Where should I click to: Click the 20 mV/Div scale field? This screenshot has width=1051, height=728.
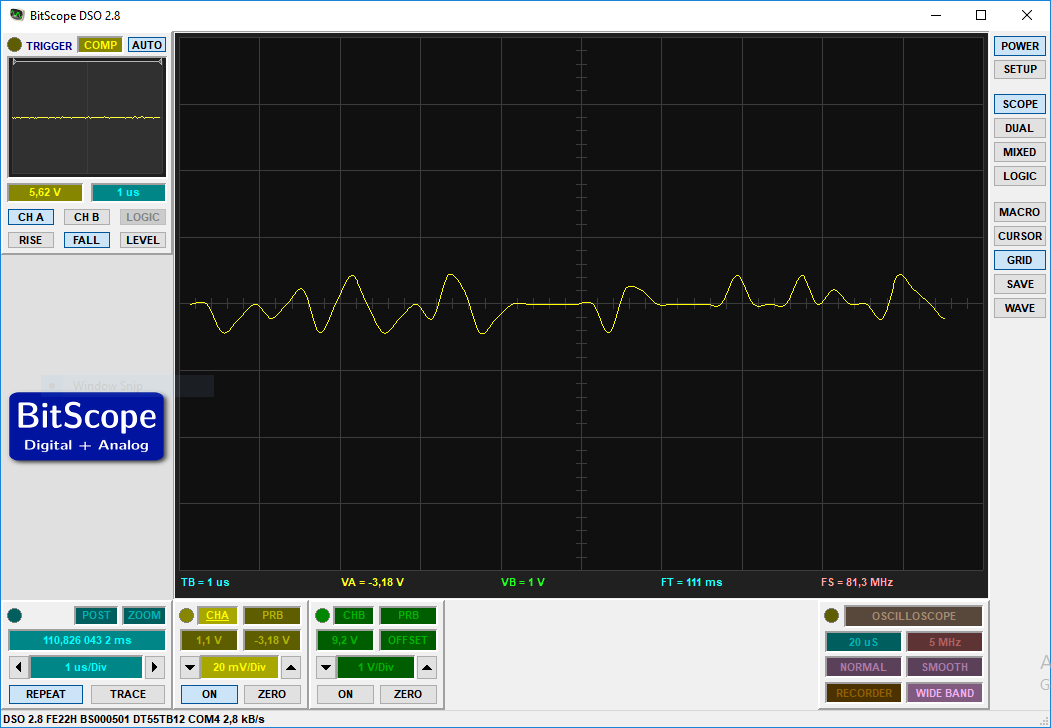pos(239,667)
